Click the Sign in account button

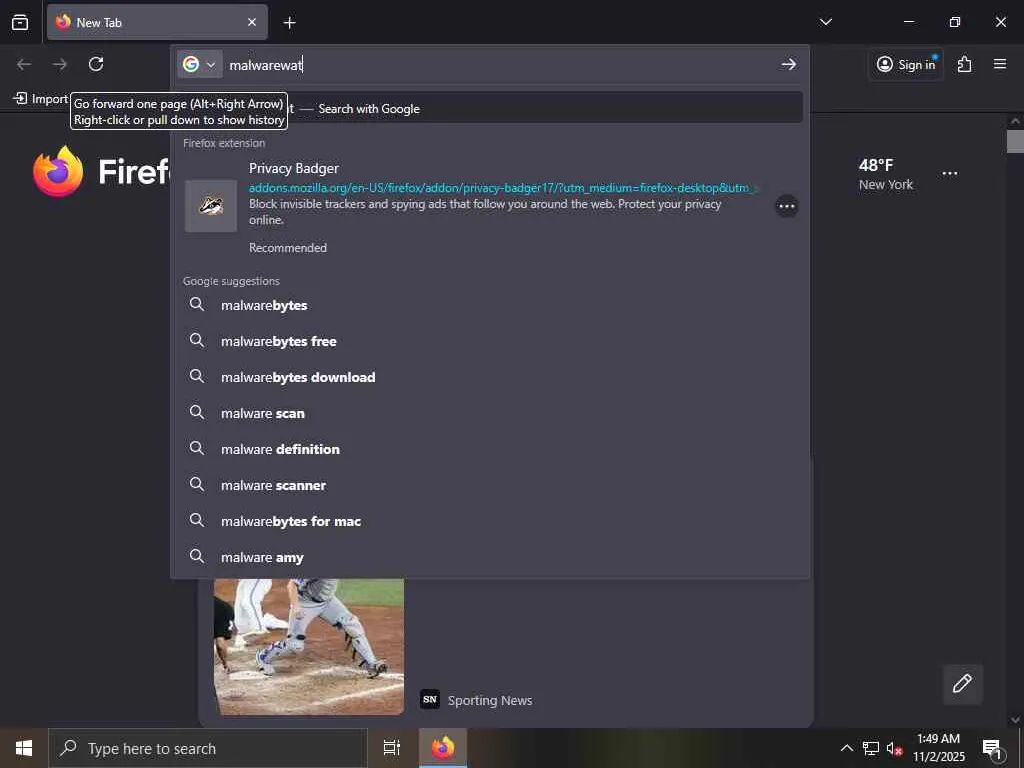point(906,64)
